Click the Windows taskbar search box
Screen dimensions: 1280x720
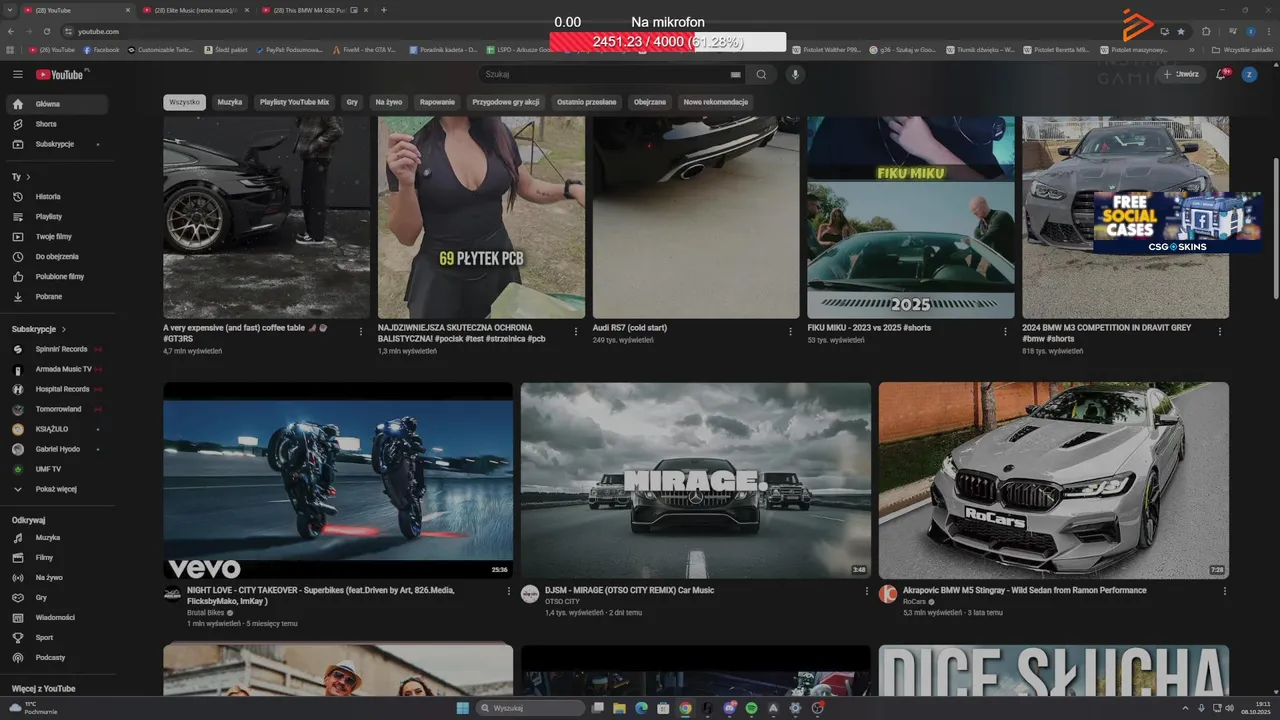[x=528, y=708]
